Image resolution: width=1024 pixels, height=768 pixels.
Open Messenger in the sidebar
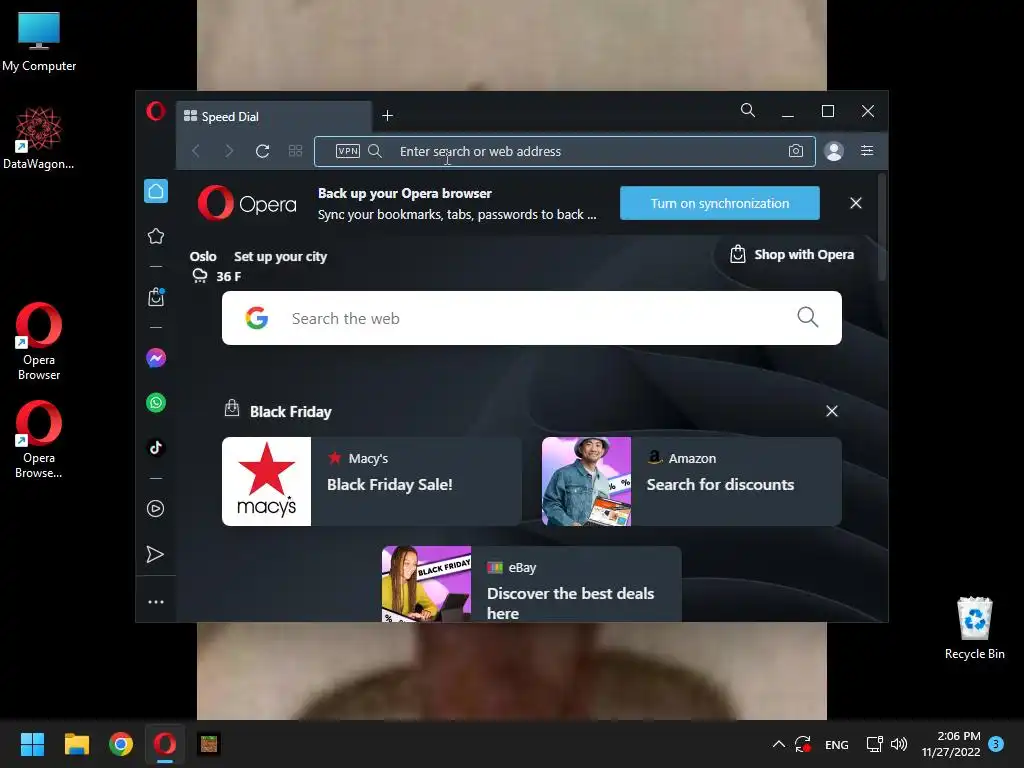coord(156,358)
